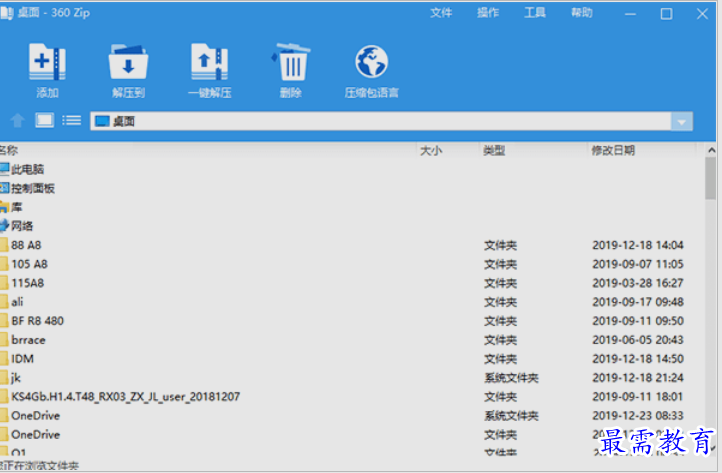Click 系统文件夹 type in jk row
722x473 pixels.
(x=511, y=378)
